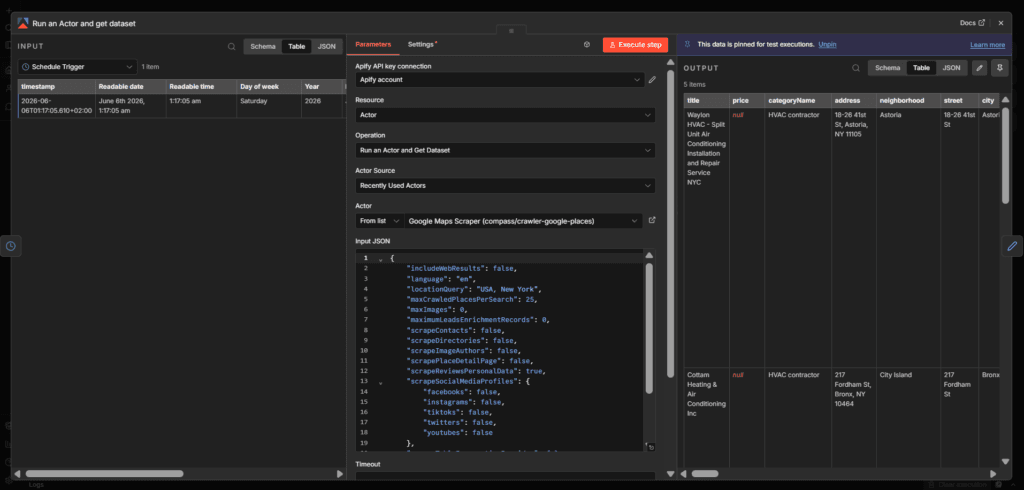Show input in Table view

[296, 47]
